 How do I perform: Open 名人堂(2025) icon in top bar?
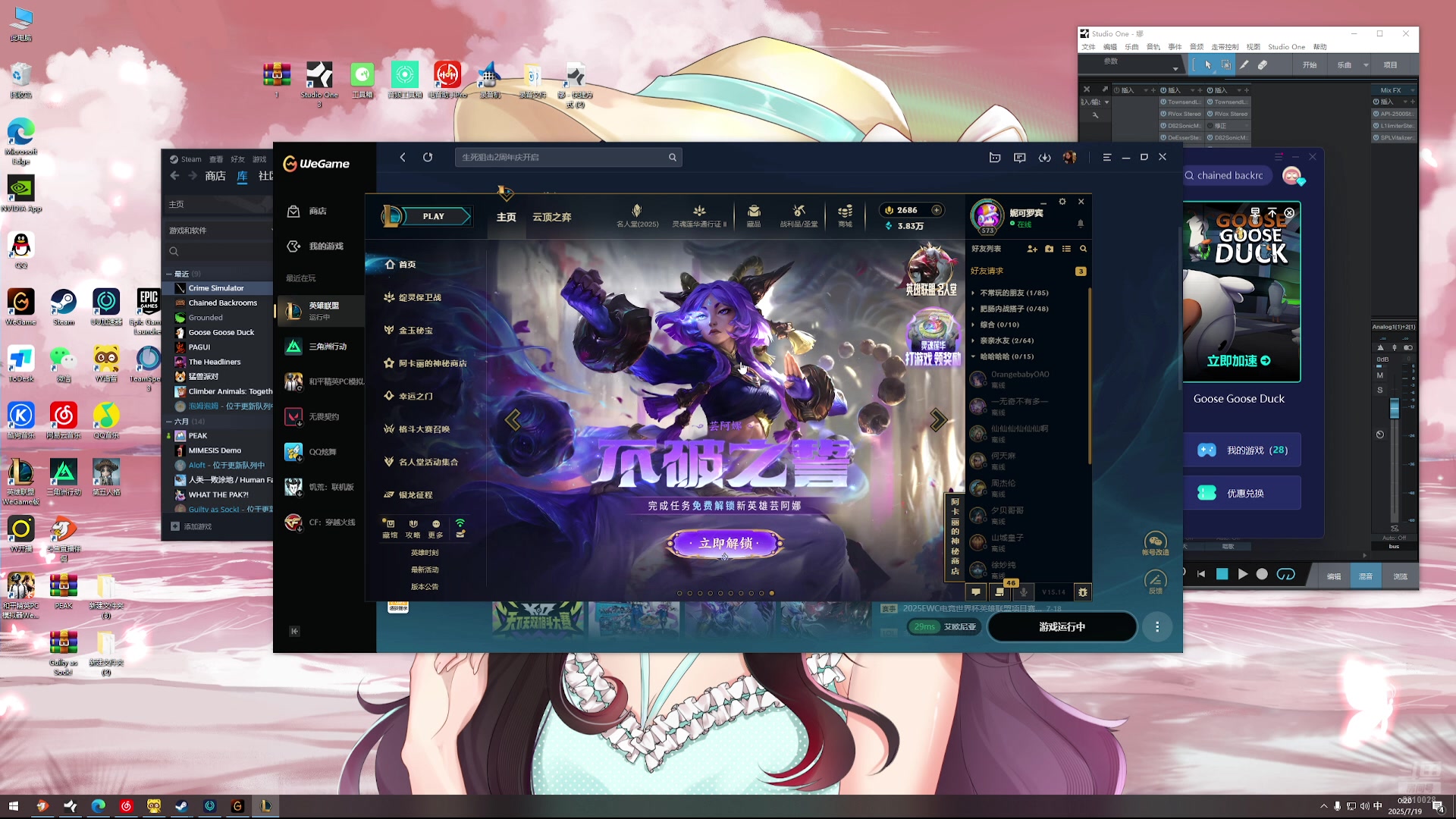pyautogui.click(x=637, y=215)
